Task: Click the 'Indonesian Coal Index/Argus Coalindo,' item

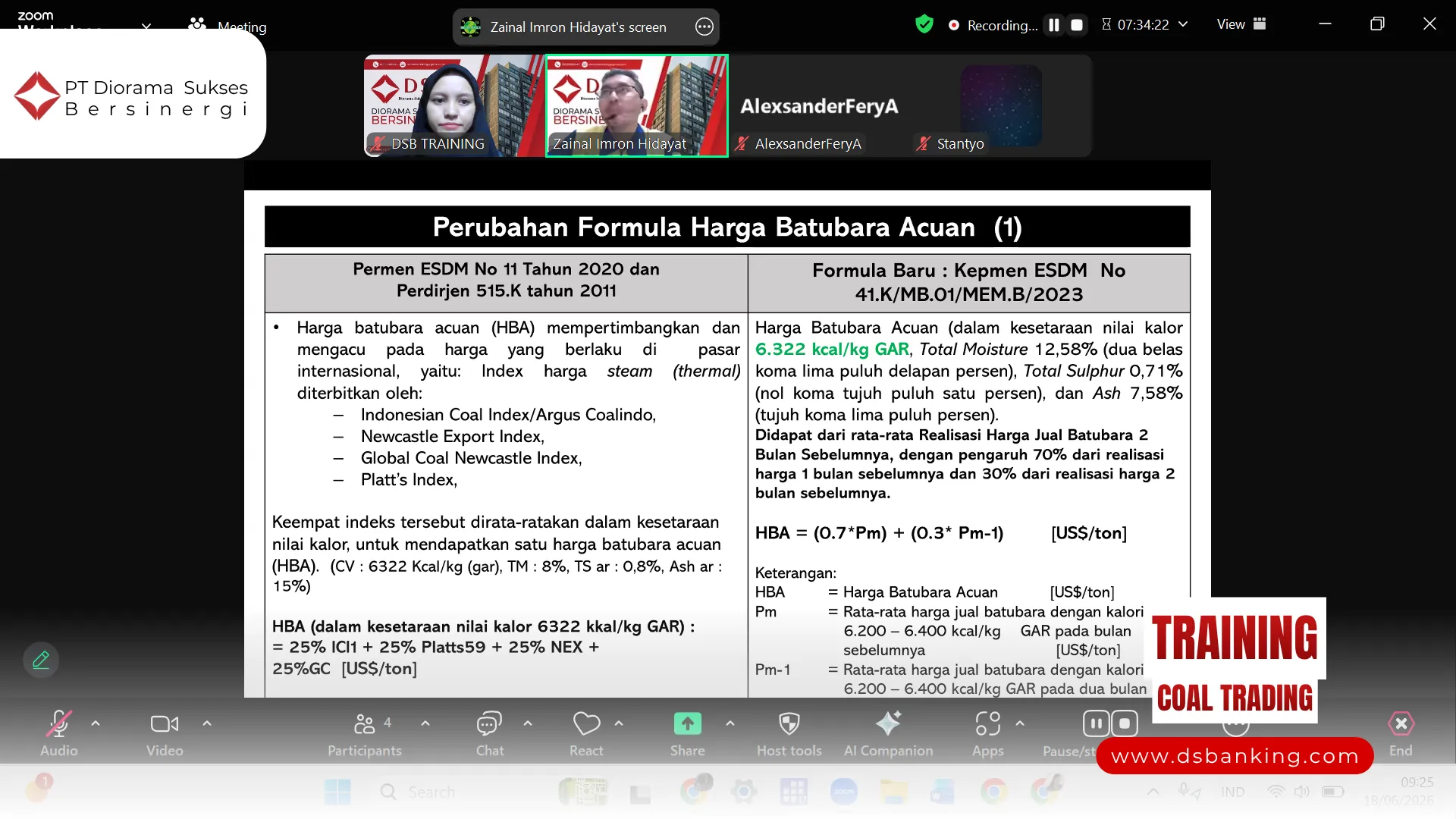Action: (508, 415)
